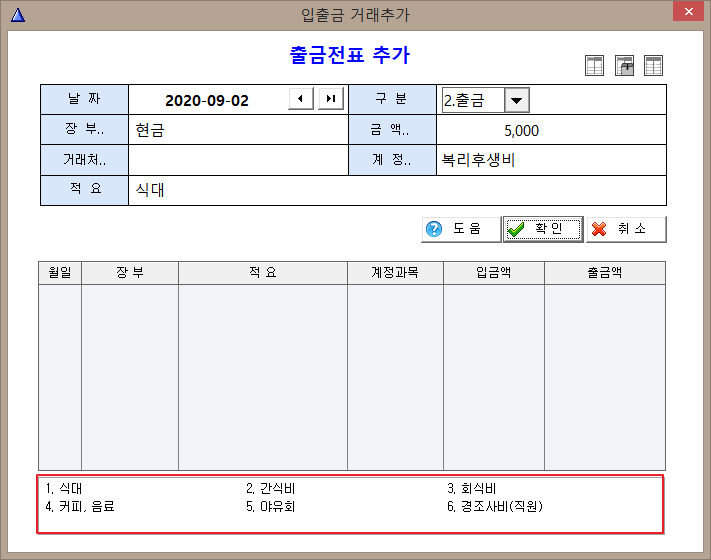Select suggestion 2. 간식비
Viewport: 711px width, 560px height.
click(x=271, y=488)
